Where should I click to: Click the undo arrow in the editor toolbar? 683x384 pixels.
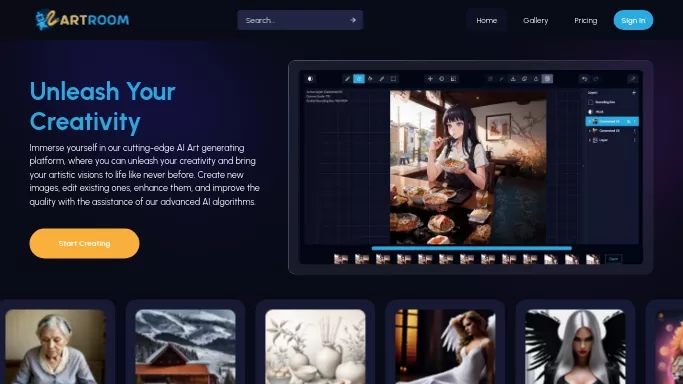click(584, 79)
